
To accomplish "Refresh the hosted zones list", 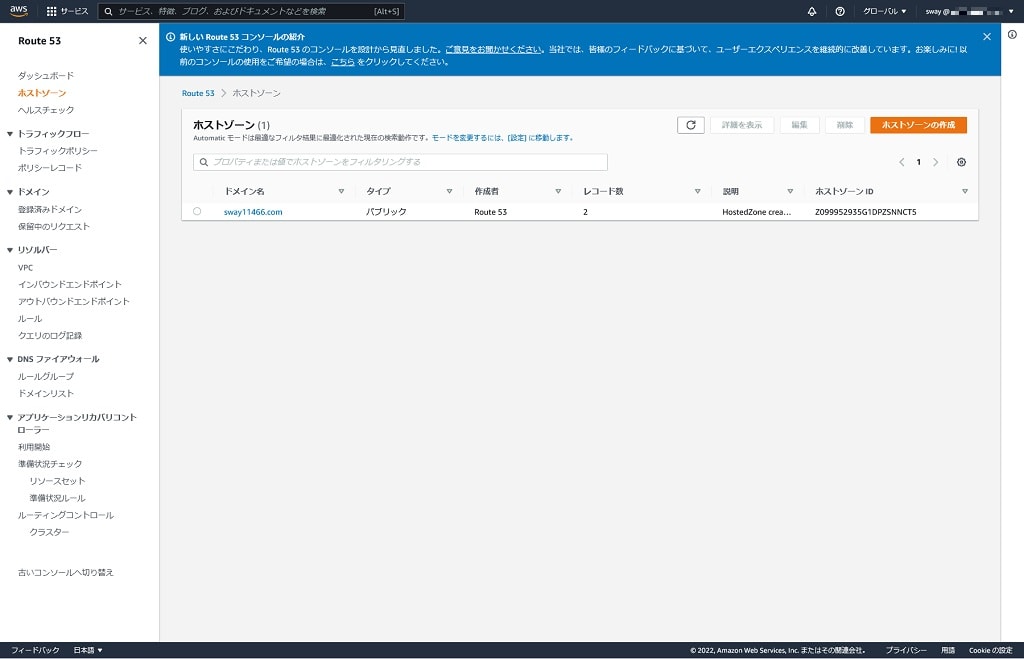I will pyautogui.click(x=690, y=125).
